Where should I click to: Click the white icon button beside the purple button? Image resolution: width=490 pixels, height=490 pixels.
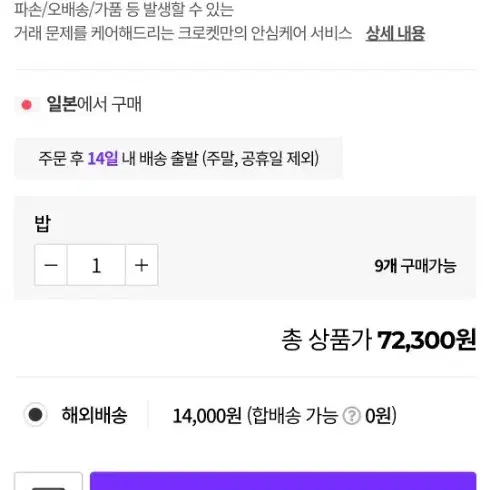point(48,481)
